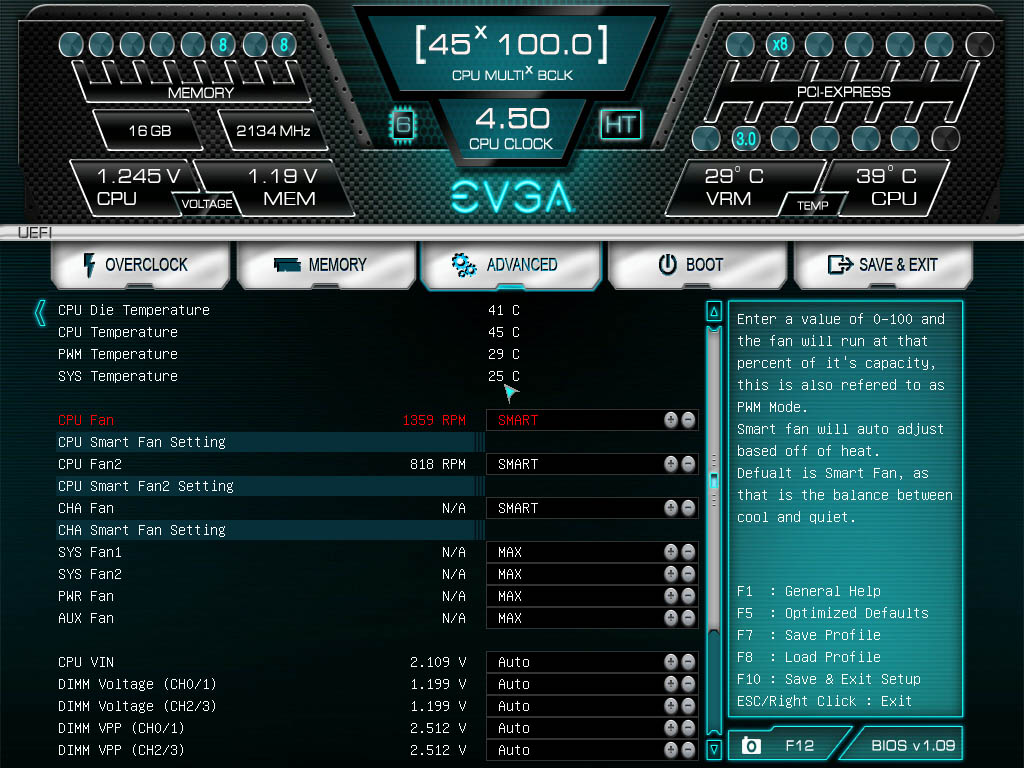Click the CPU Die Temperature row
This screenshot has height=768, width=1024.
click(289, 310)
